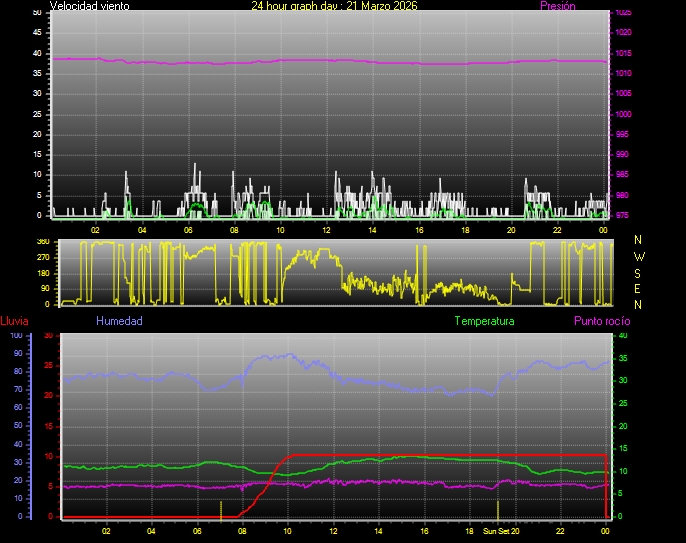Select the magenta 'Presión' axis label
This screenshot has width=686, height=543.
click(x=557, y=6)
